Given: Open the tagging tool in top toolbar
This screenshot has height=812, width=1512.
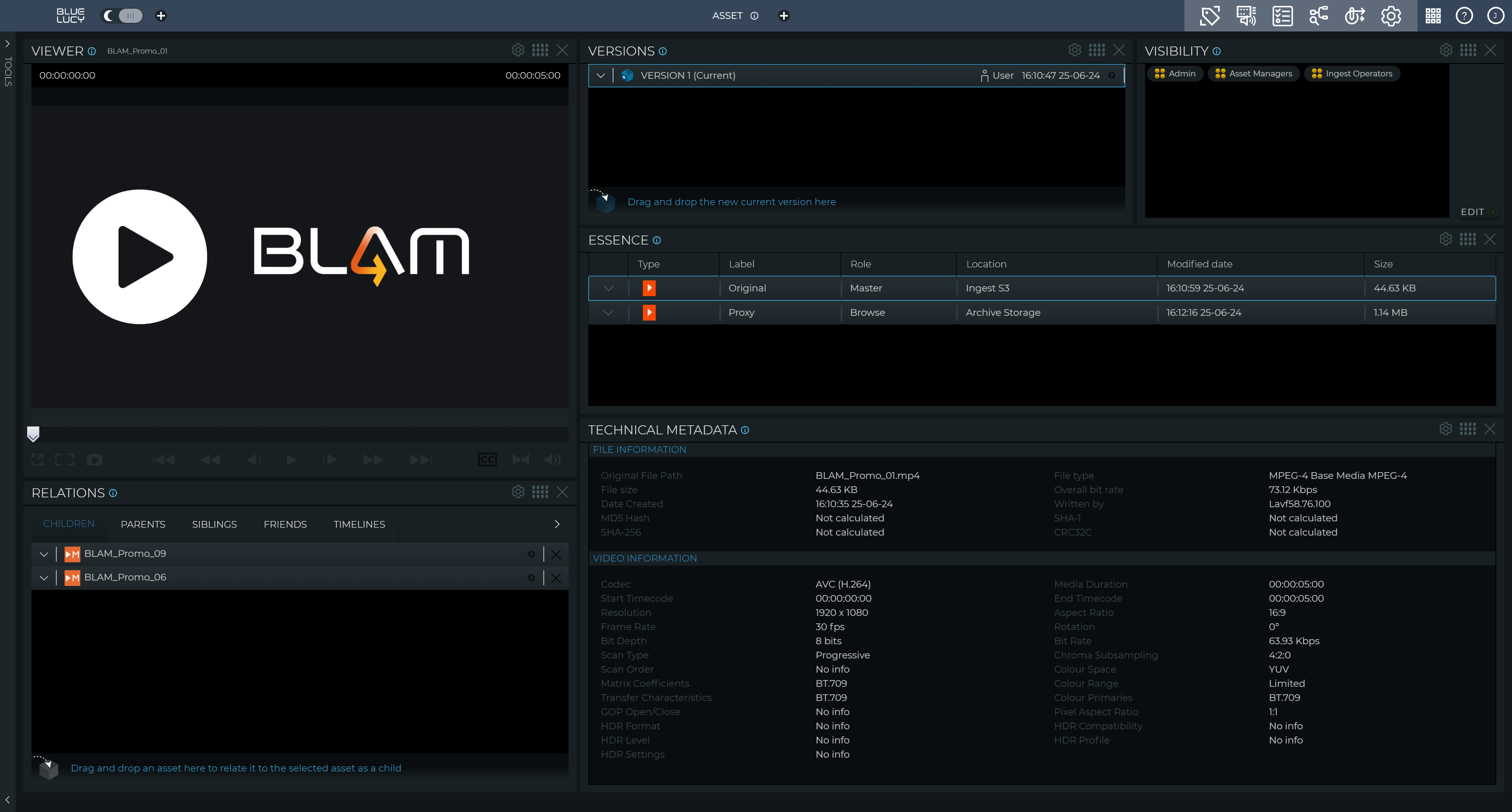Looking at the screenshot, I should click(1210, 16).
